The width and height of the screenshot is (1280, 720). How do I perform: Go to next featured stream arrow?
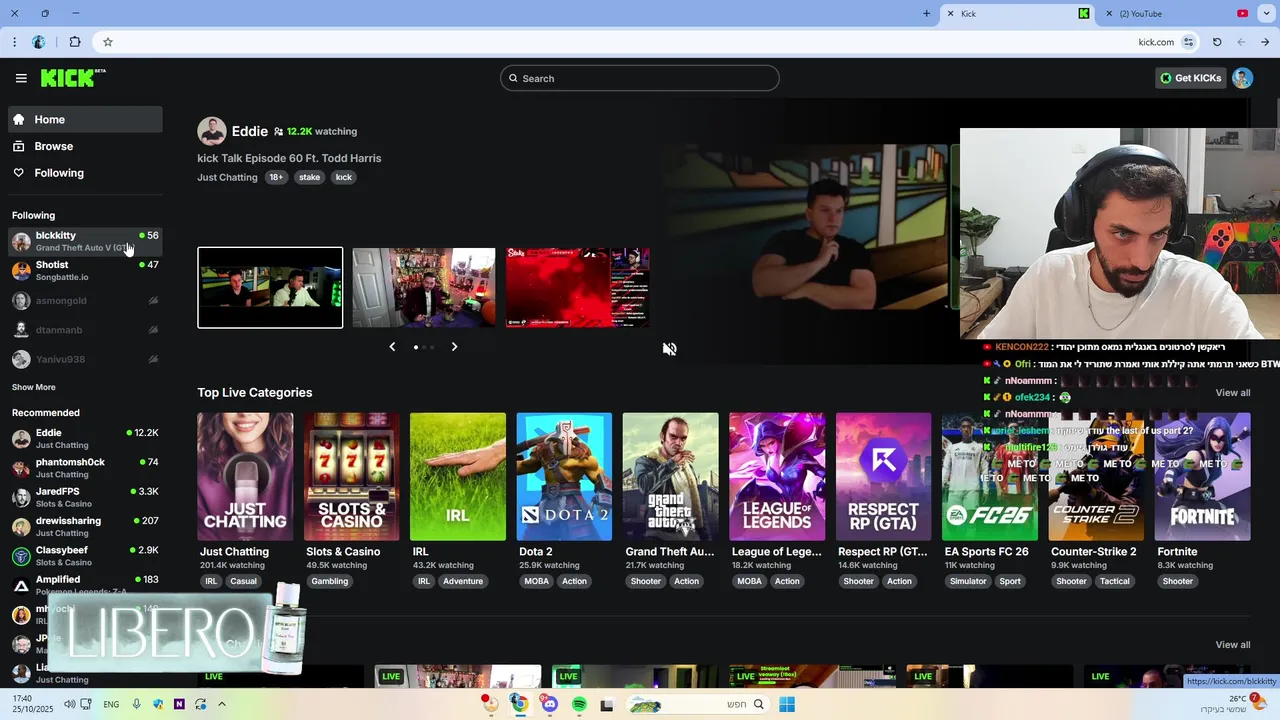coord(454,347)
